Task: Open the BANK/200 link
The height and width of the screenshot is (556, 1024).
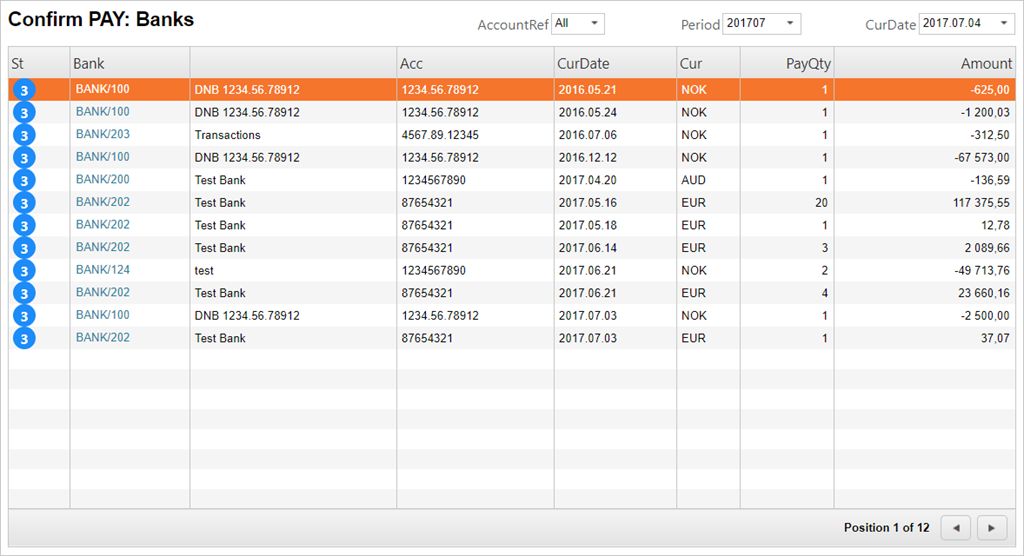Action: [103, 179]
